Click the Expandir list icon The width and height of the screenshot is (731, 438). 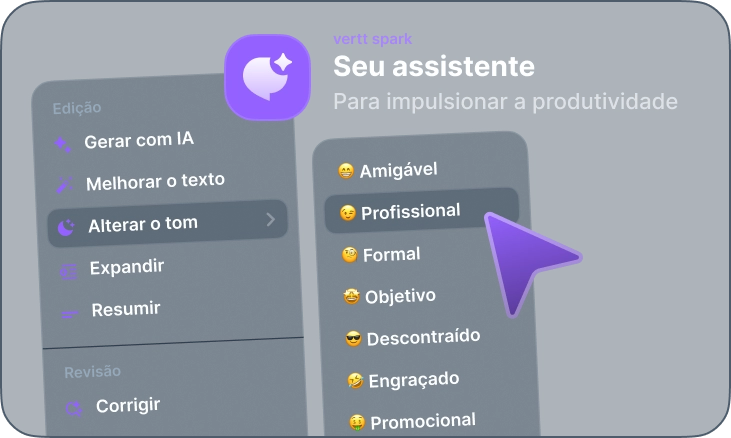pos(69,271)
